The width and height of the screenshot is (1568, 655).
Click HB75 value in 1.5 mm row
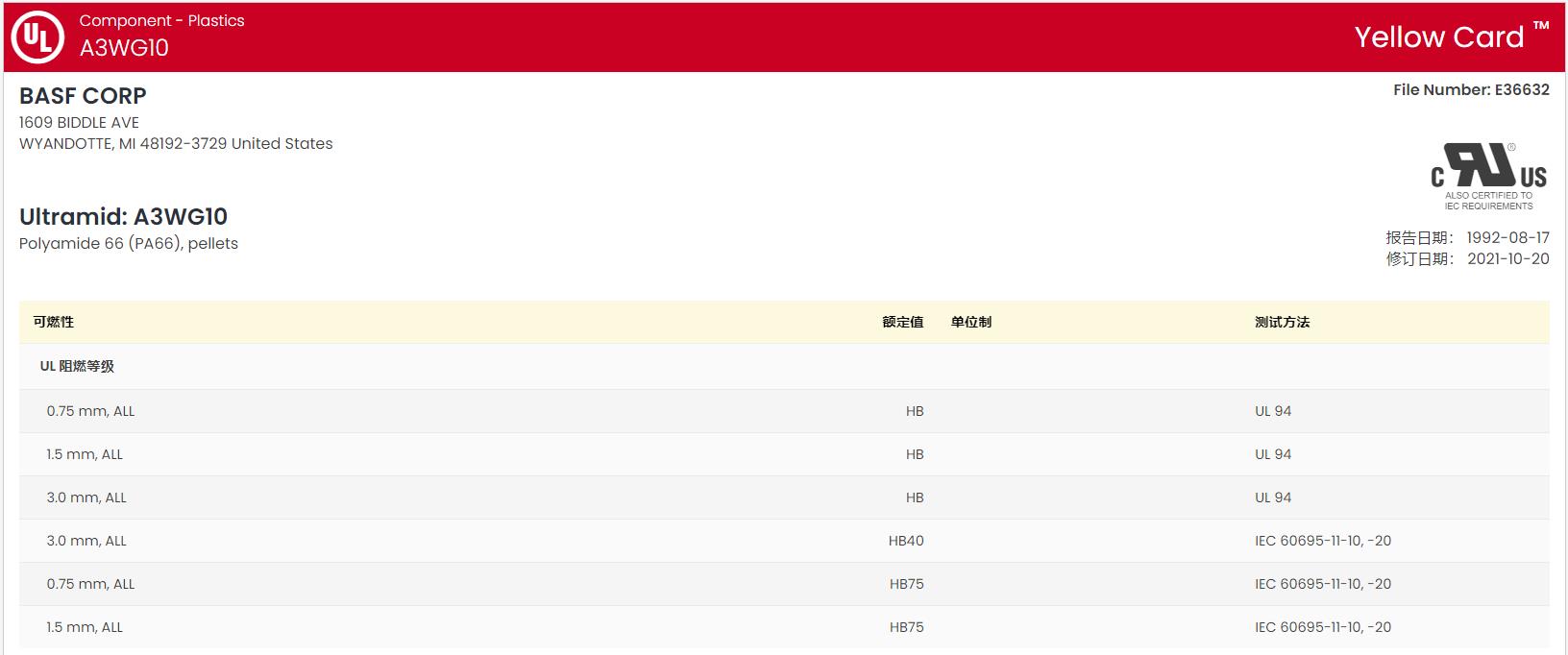pos(906,627)
